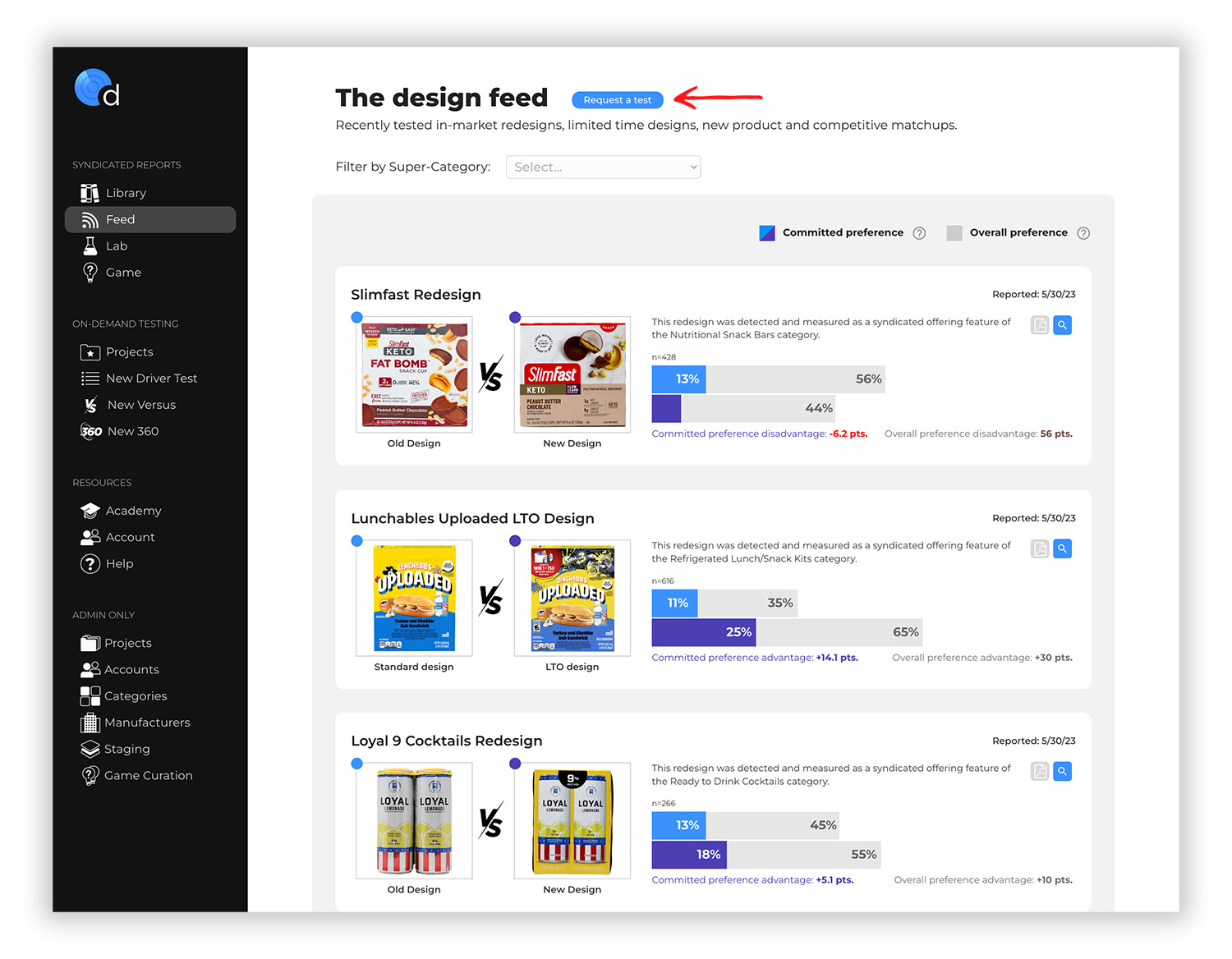Click the New Versus icon
The width and height of the screenshot is (1232, 959).
tap(90, 404)
